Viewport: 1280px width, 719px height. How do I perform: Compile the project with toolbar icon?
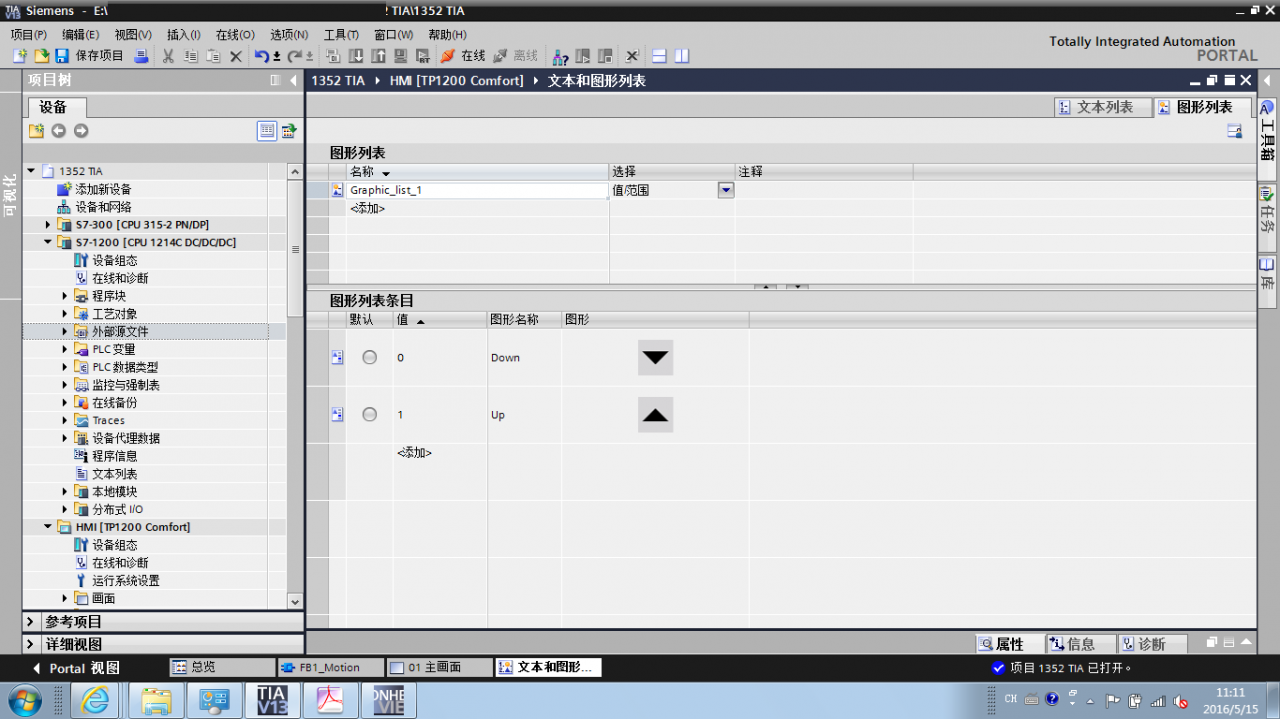click(333, 56)
